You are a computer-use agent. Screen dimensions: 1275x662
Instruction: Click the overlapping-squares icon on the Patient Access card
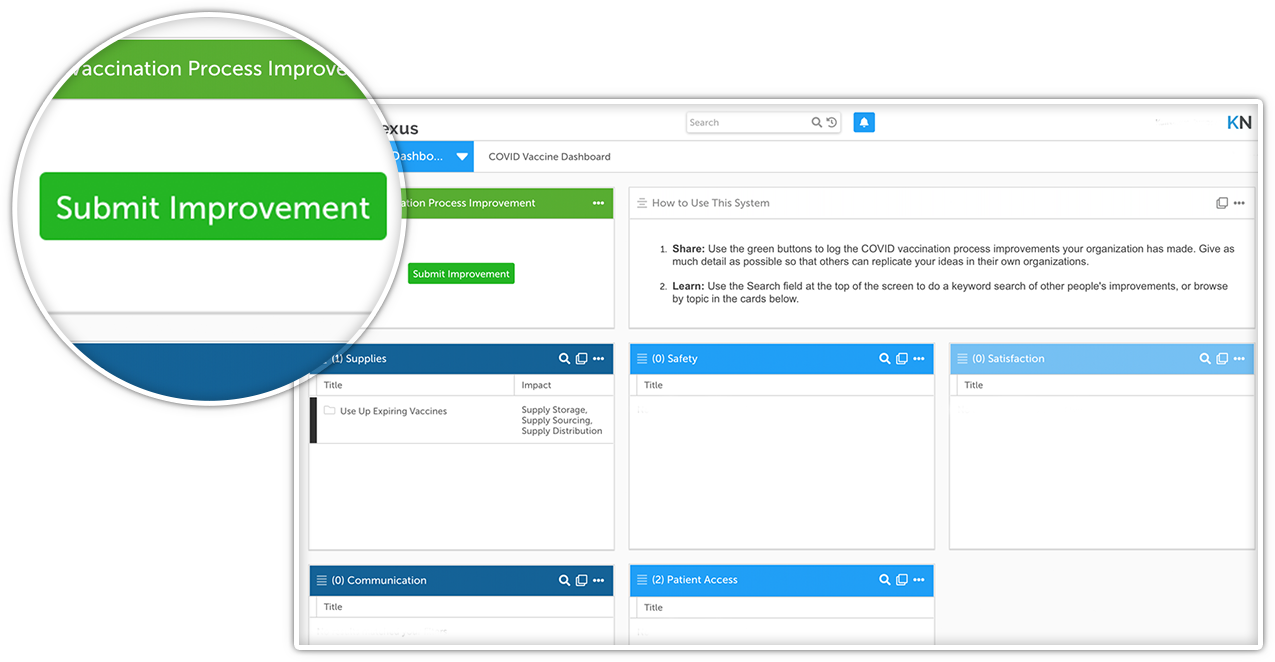[x=901, y=580]
